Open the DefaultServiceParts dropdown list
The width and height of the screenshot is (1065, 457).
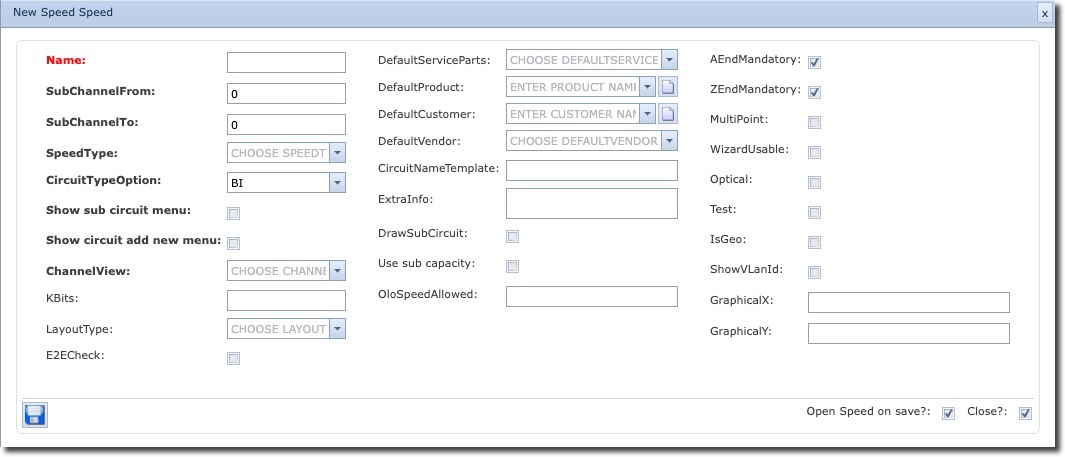click(669, 60)
